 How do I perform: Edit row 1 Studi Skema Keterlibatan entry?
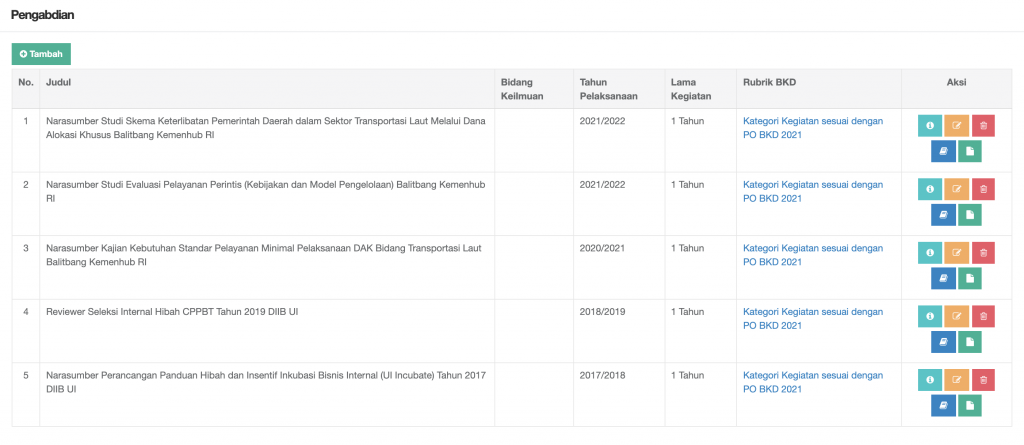click(957, 125)
